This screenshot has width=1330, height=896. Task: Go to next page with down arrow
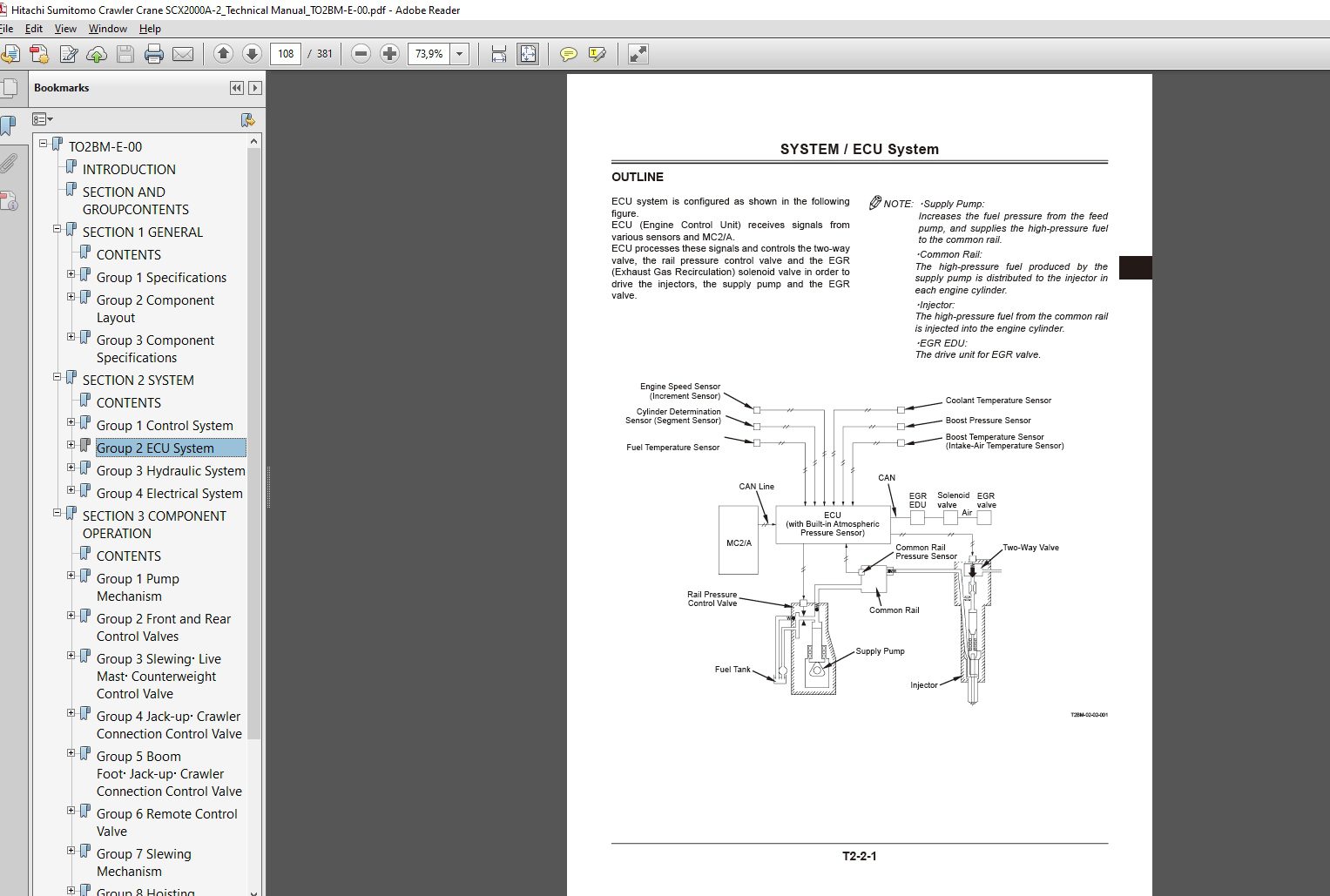(x=252, y=54)
